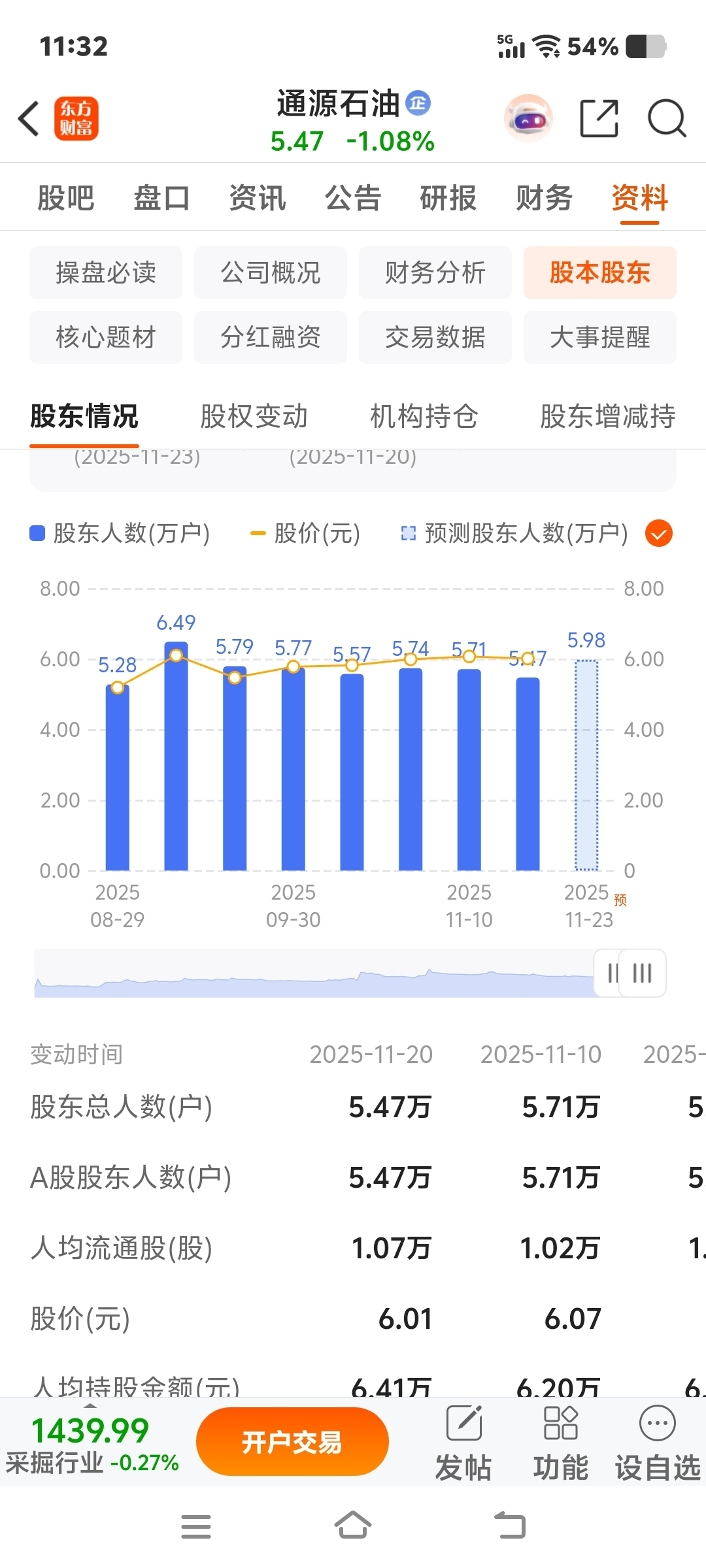
Task: Switch to the 盘口 tab
Action: [161, 198]
